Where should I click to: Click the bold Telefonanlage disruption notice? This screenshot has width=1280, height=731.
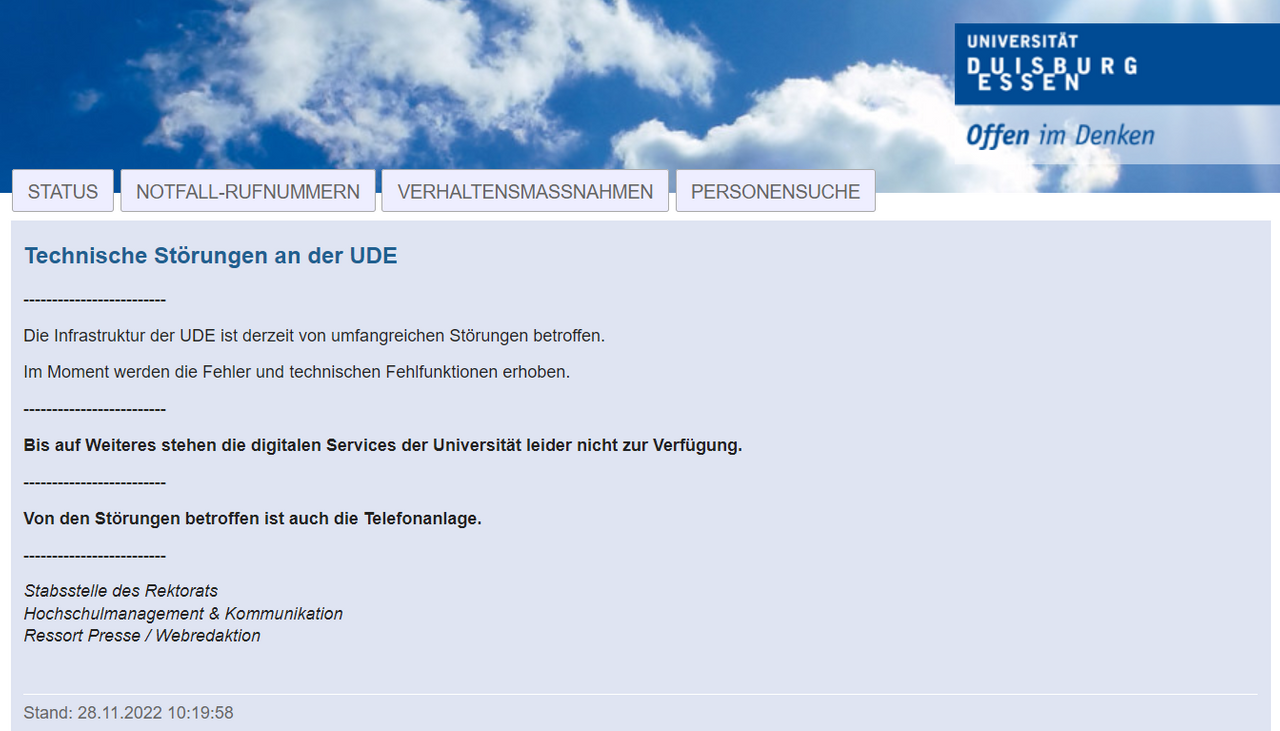(x=252, y=518)
